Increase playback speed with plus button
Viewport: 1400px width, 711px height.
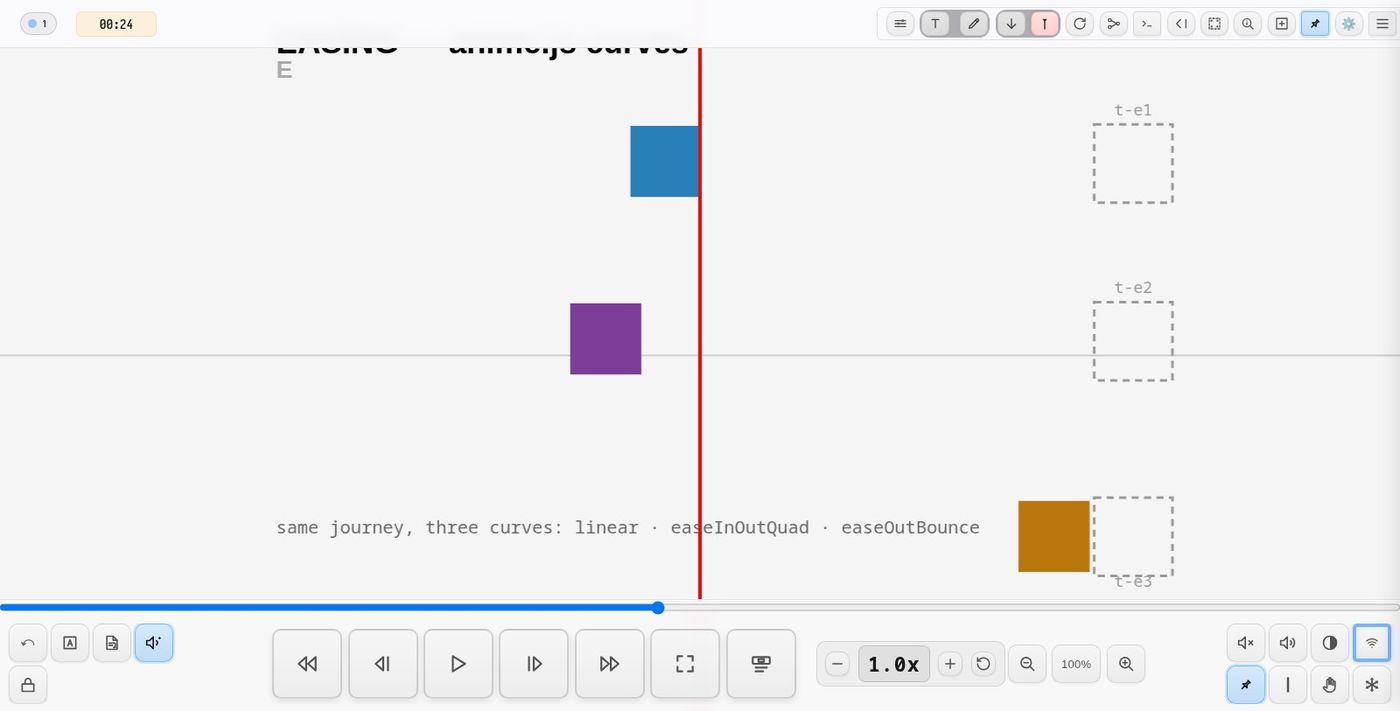950,664
